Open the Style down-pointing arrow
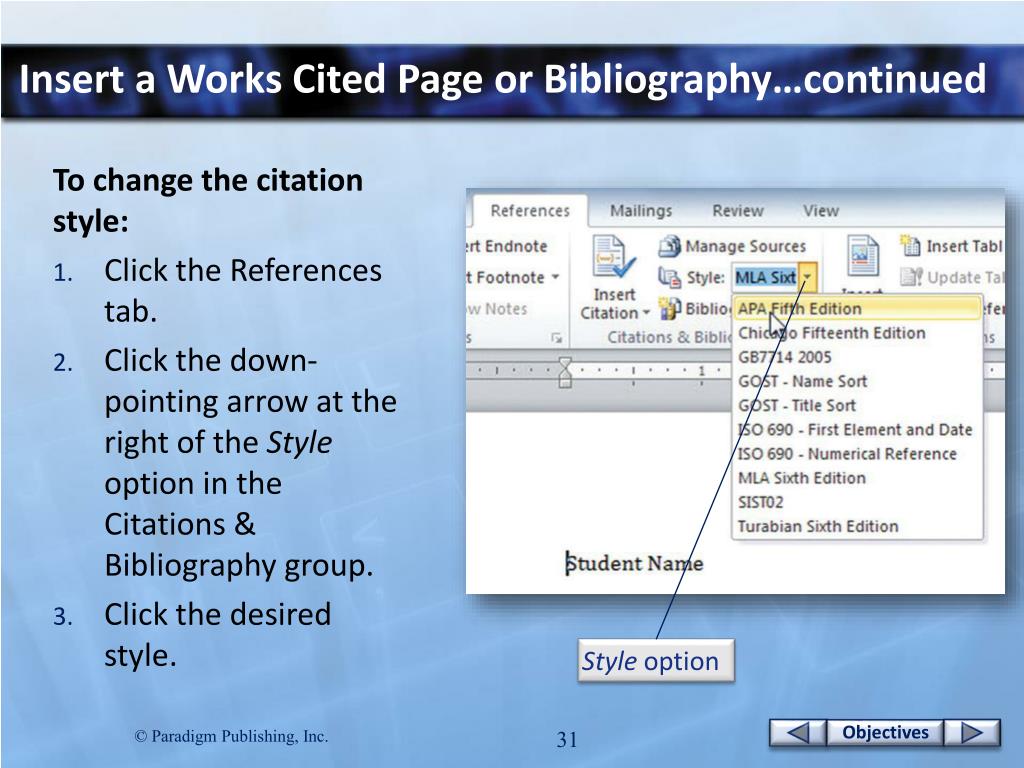1024x768 pixels. (x=807, y=278)
